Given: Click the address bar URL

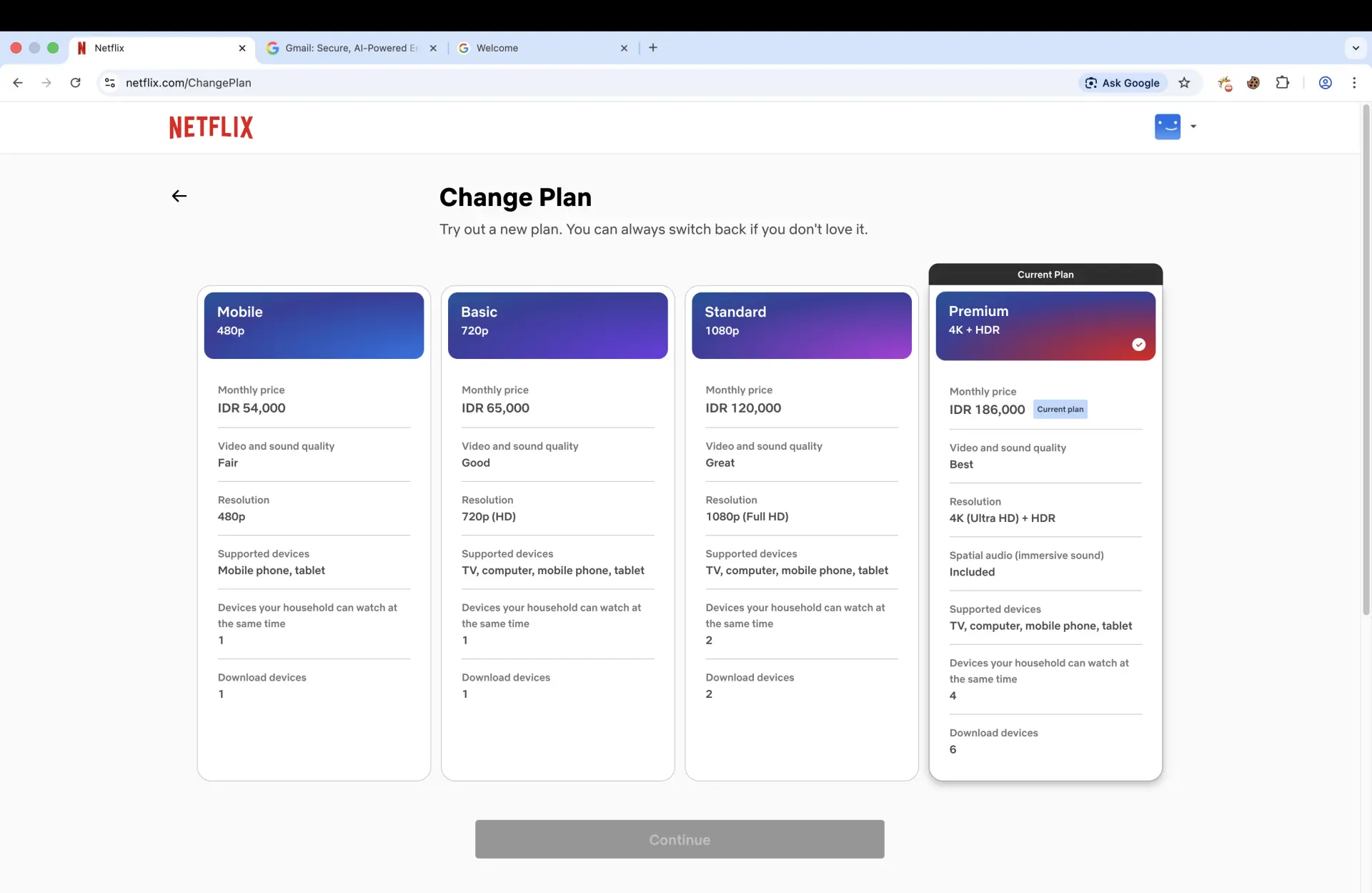Looking at the screenshot, I should 189,83.
